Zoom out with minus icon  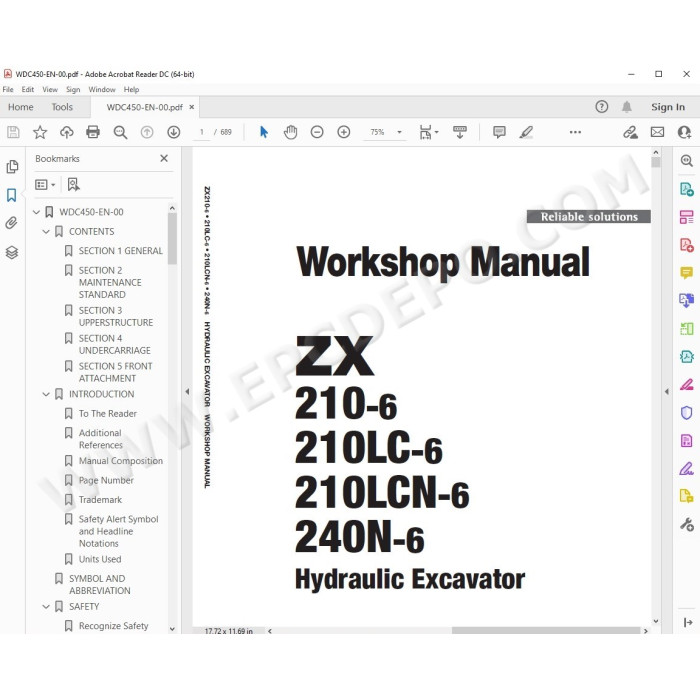[x=317, y=132]
